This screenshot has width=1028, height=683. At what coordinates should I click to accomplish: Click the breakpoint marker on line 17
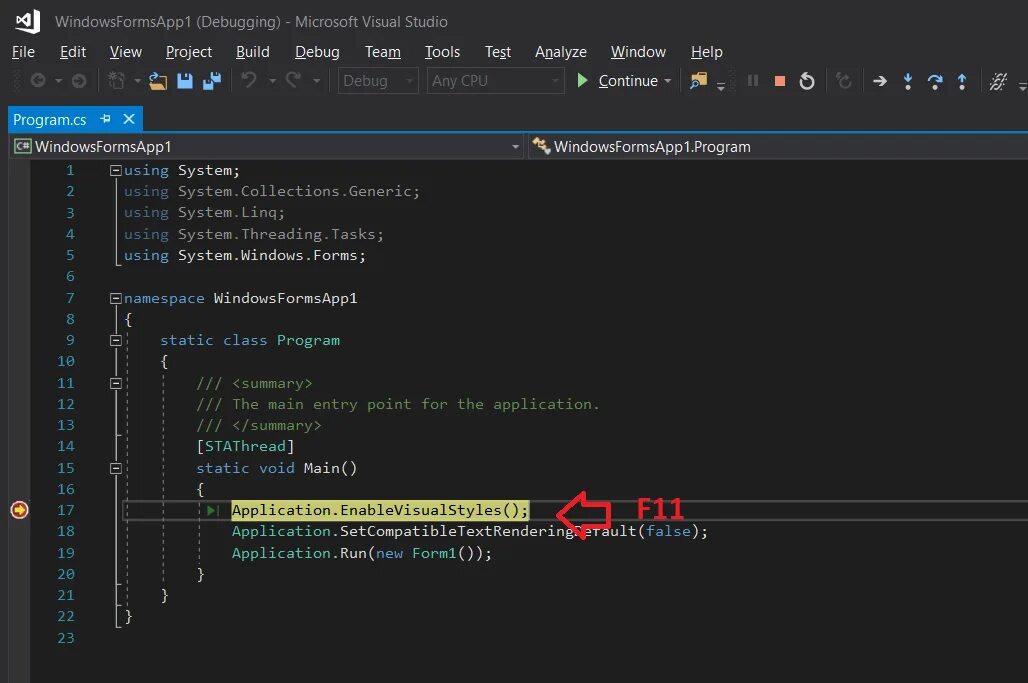[20, 509]
